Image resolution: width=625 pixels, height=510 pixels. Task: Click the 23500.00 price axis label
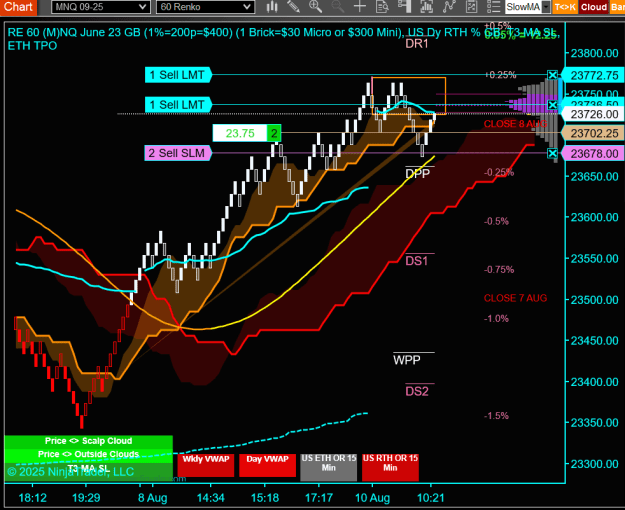(x=594, y=300)
